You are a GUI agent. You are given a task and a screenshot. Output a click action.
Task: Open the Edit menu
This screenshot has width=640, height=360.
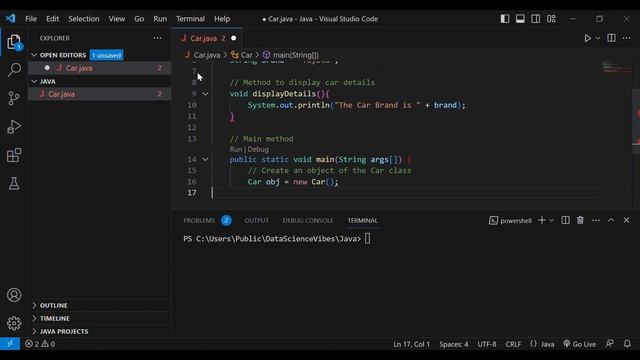(x=52, y=19)
